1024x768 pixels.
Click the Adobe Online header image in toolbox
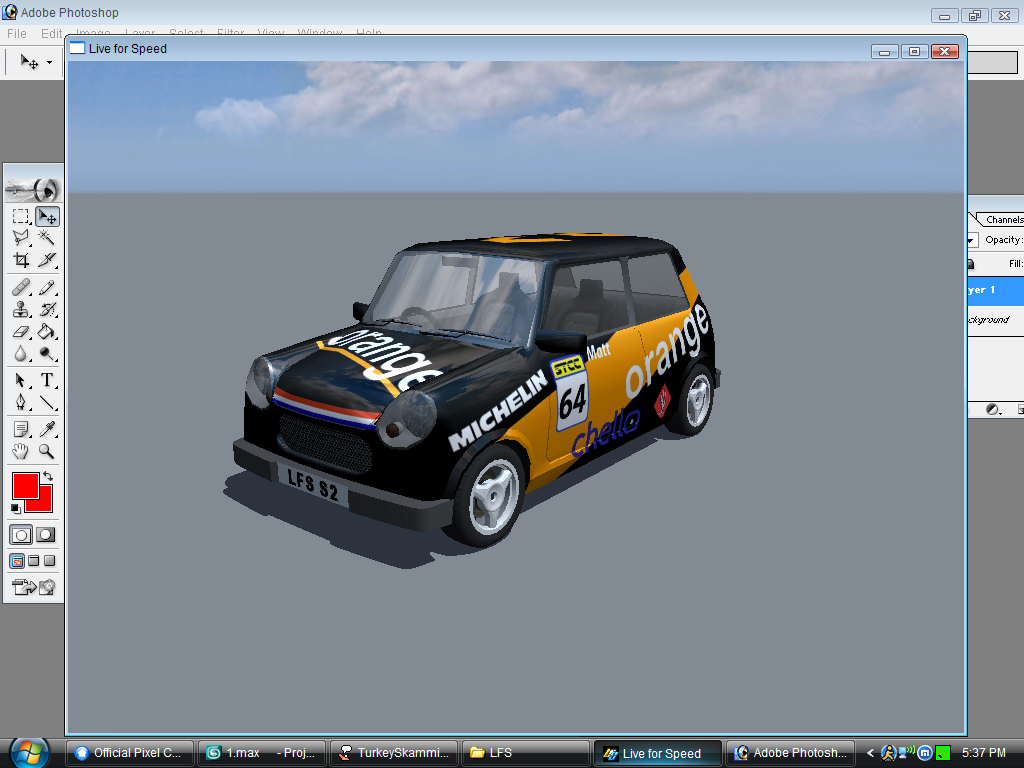click(33, 190)
